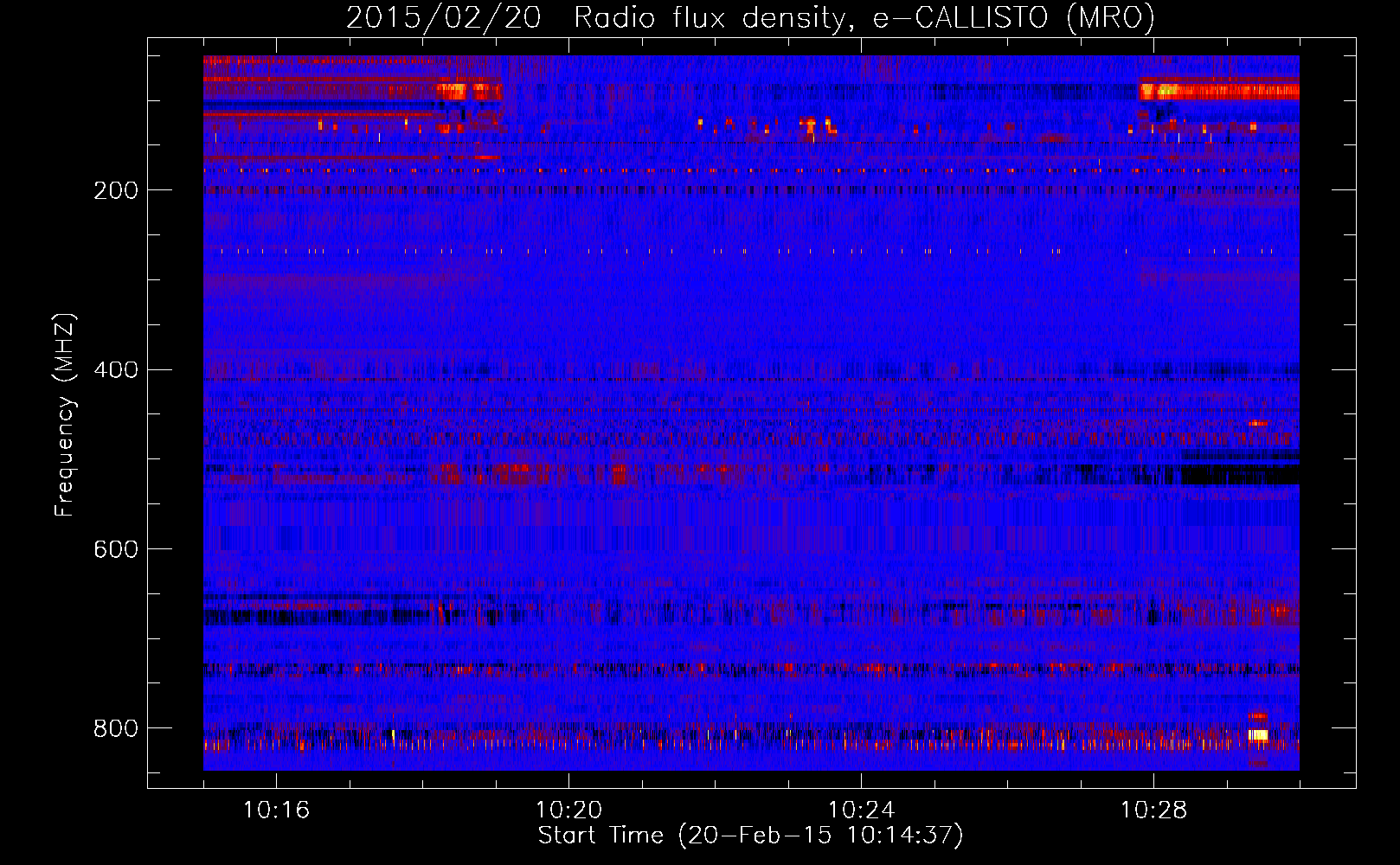Image resolution: width=1400 pixels, height=865 pixels.
Task: Click the 'Frequency (MHZ)' y-axis label
Action: [65, 414]
